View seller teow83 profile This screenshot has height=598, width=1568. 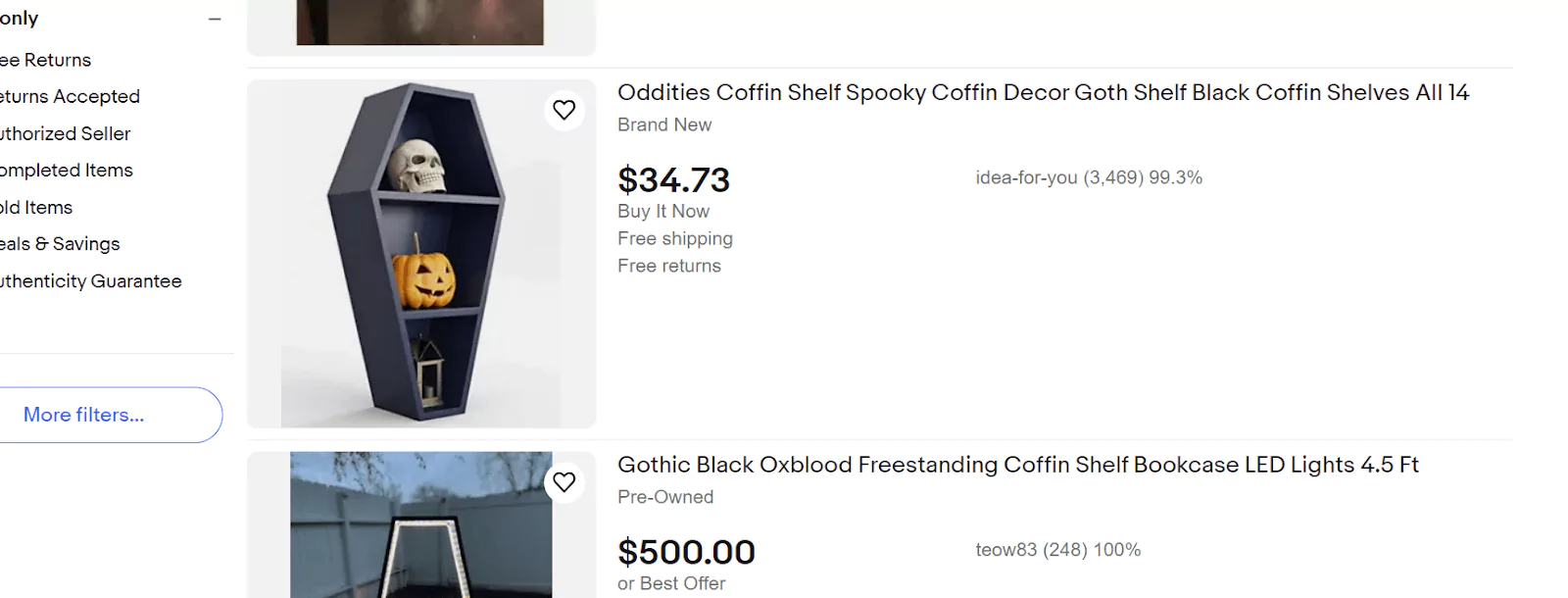coord(1006,550)
